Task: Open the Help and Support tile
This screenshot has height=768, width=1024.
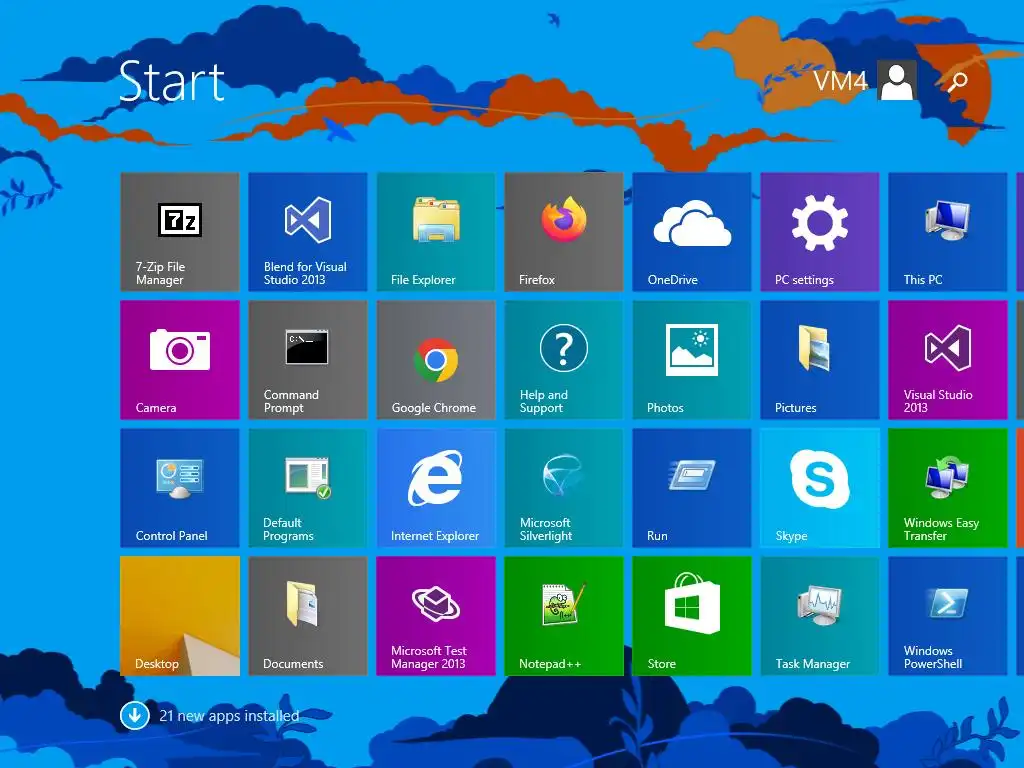Action: (x=564, y=360)
